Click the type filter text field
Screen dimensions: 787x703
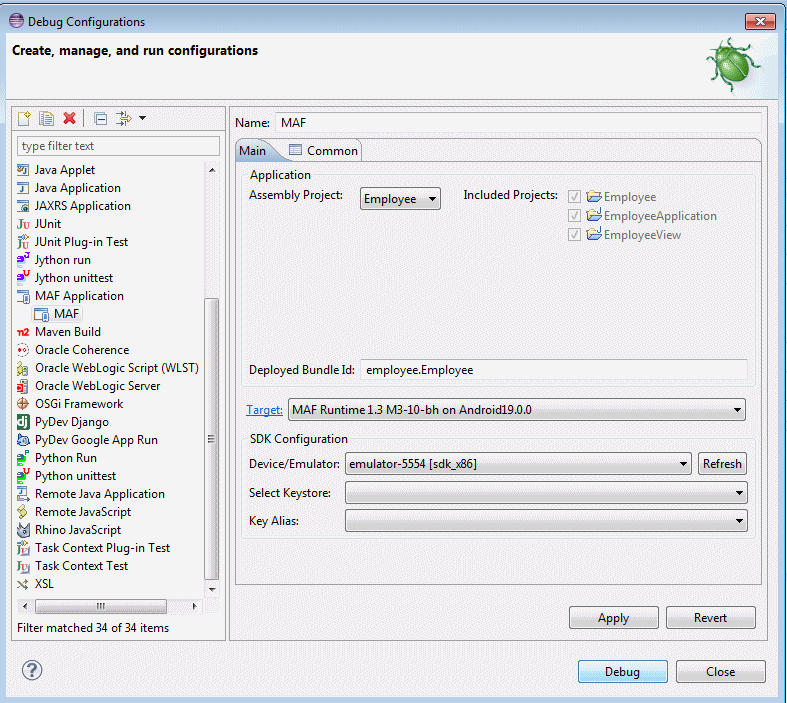tap(118, 146)
